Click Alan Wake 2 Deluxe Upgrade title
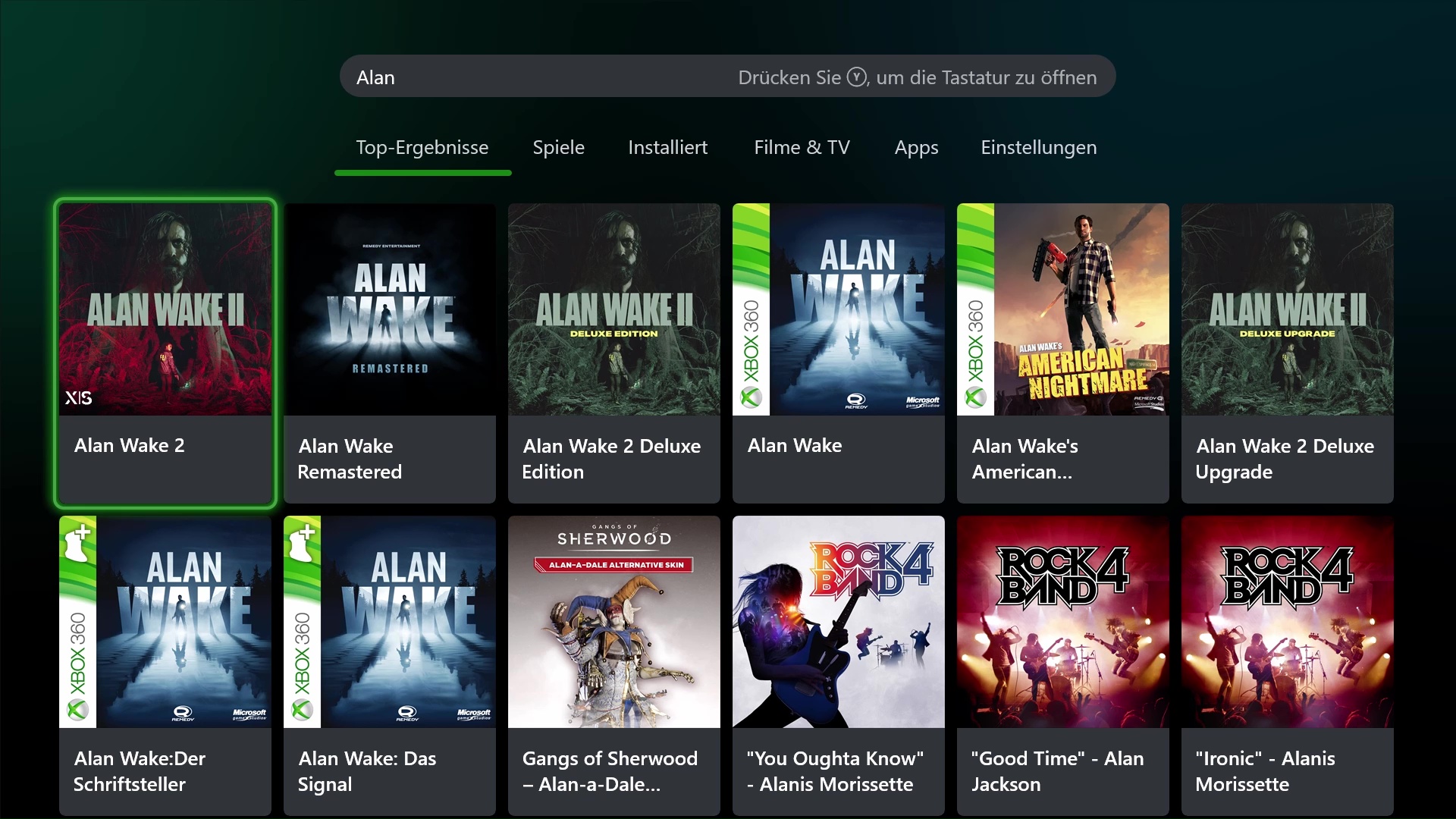This screenshot has height=819, width=1456. tap(1285, 459)
